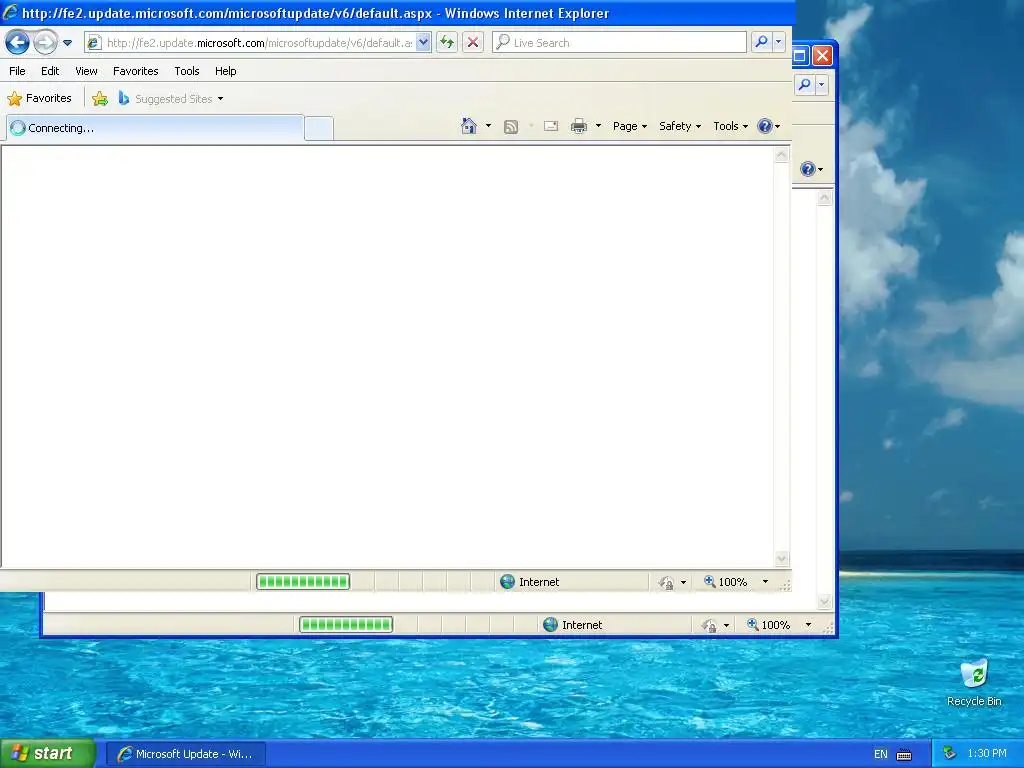1024x768 pixels.
Task: Click the Back navigation arrow button
Action: pos(18,43)
